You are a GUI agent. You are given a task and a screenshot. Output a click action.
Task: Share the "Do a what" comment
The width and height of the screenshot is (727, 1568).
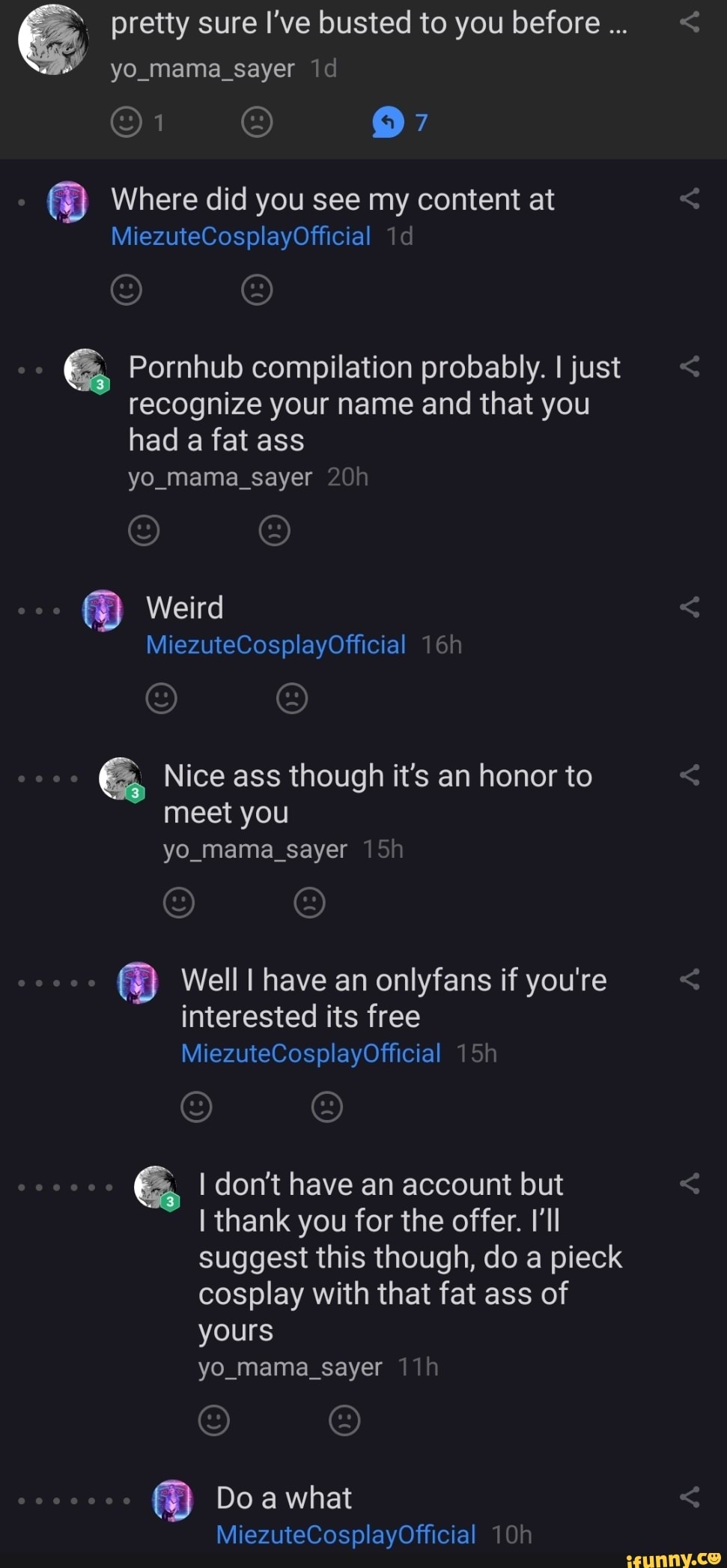point(690,1498)
